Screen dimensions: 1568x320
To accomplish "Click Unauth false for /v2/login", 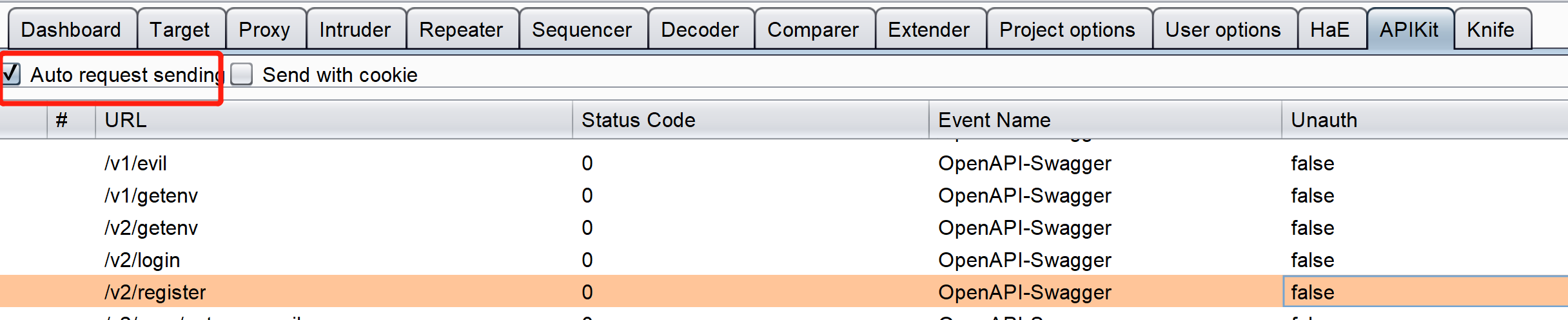I will pyautogui.click(x=1313, y=260).
